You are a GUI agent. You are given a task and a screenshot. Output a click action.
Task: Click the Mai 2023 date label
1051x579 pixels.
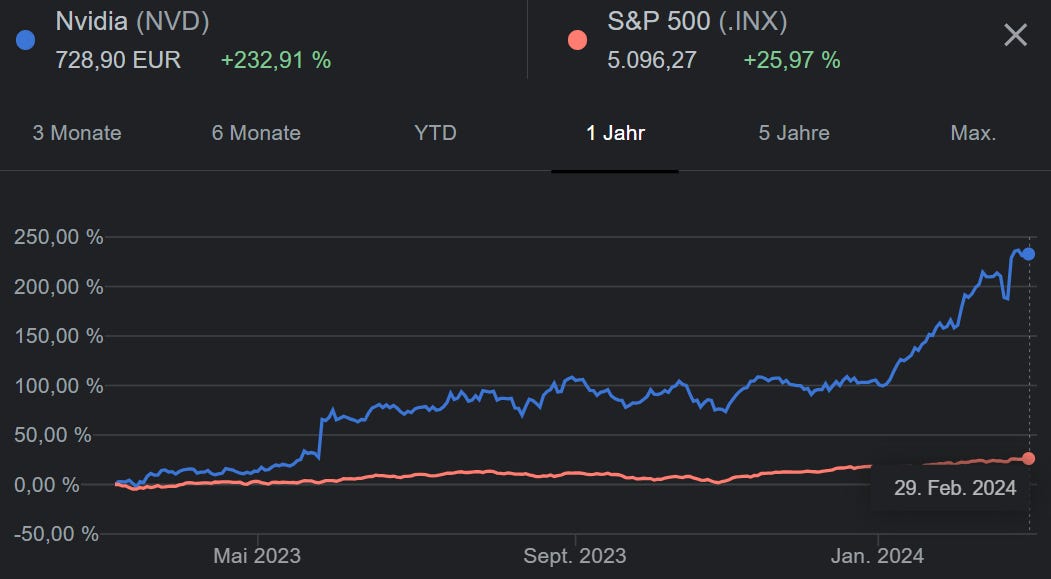click(x=257, y=556)
